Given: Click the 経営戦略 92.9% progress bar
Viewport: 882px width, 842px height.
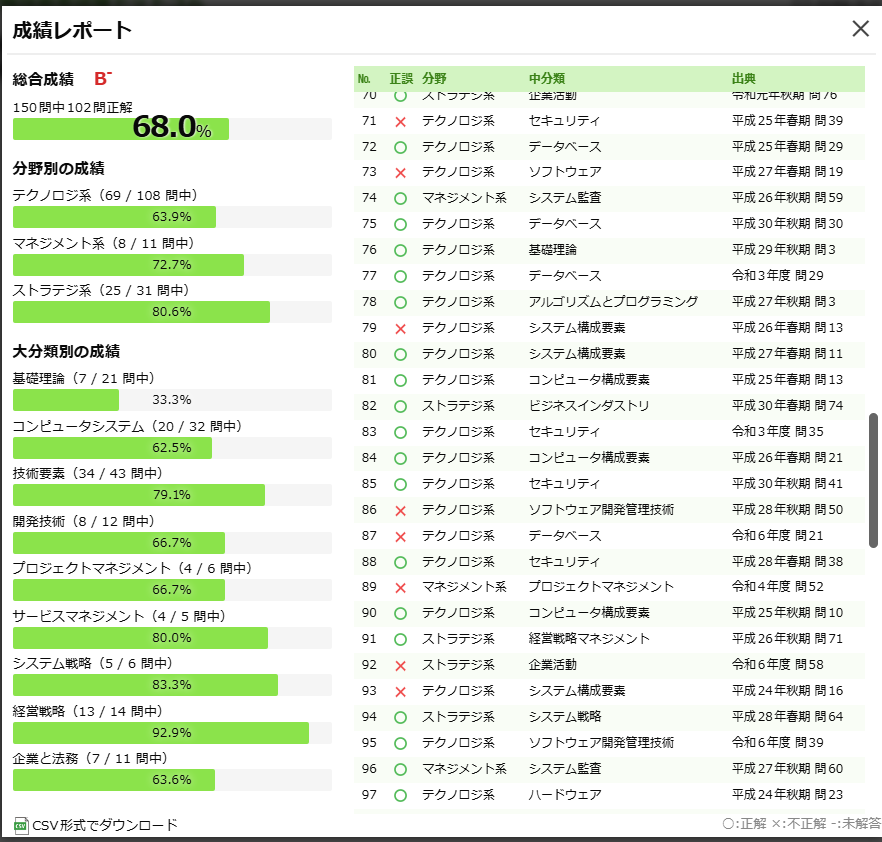Looking at the screenshot, I should pyautogui.click(x=172, y=733).
